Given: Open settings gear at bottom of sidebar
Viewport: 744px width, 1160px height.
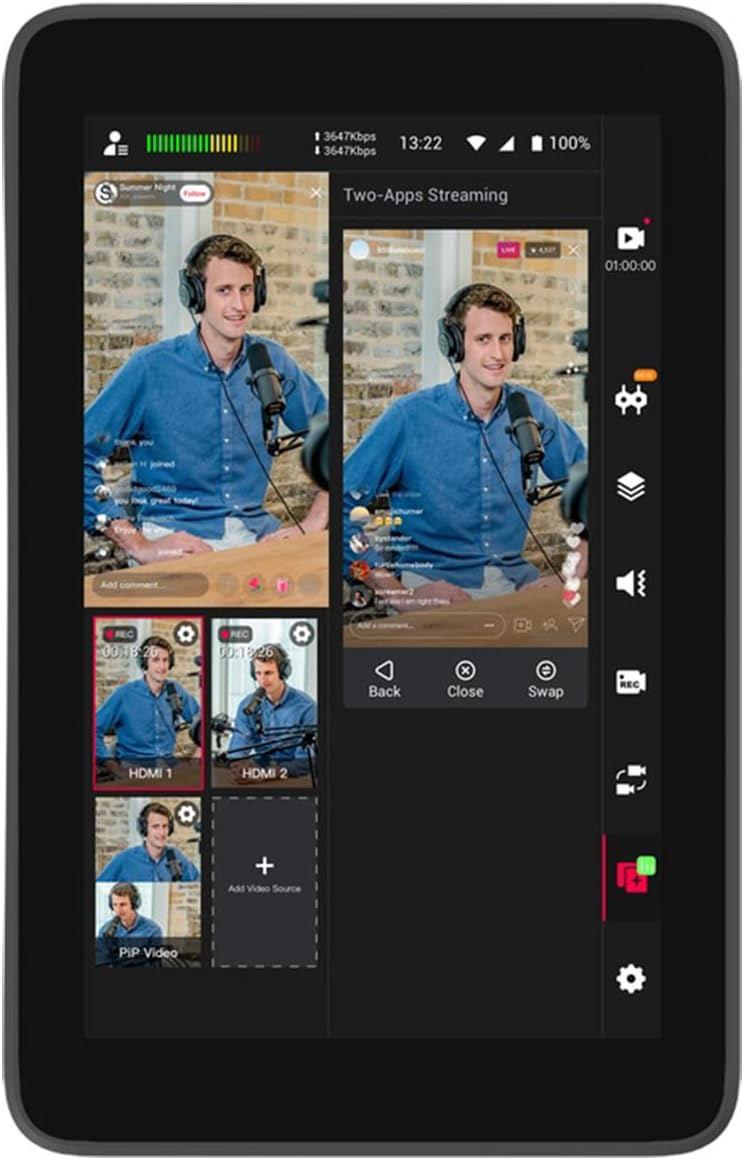Looking at the screenshot, I should [630, 978].
